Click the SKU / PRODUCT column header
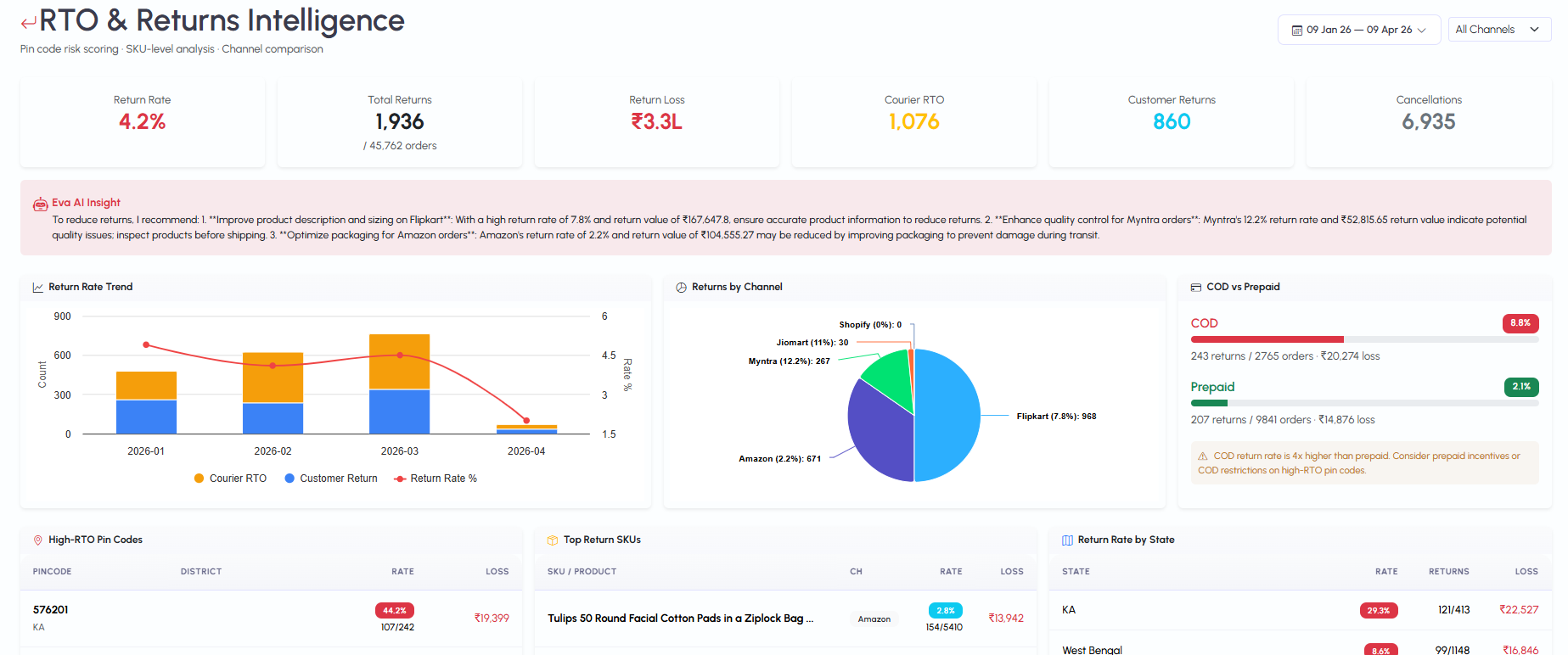 click(x=582, y=572)
